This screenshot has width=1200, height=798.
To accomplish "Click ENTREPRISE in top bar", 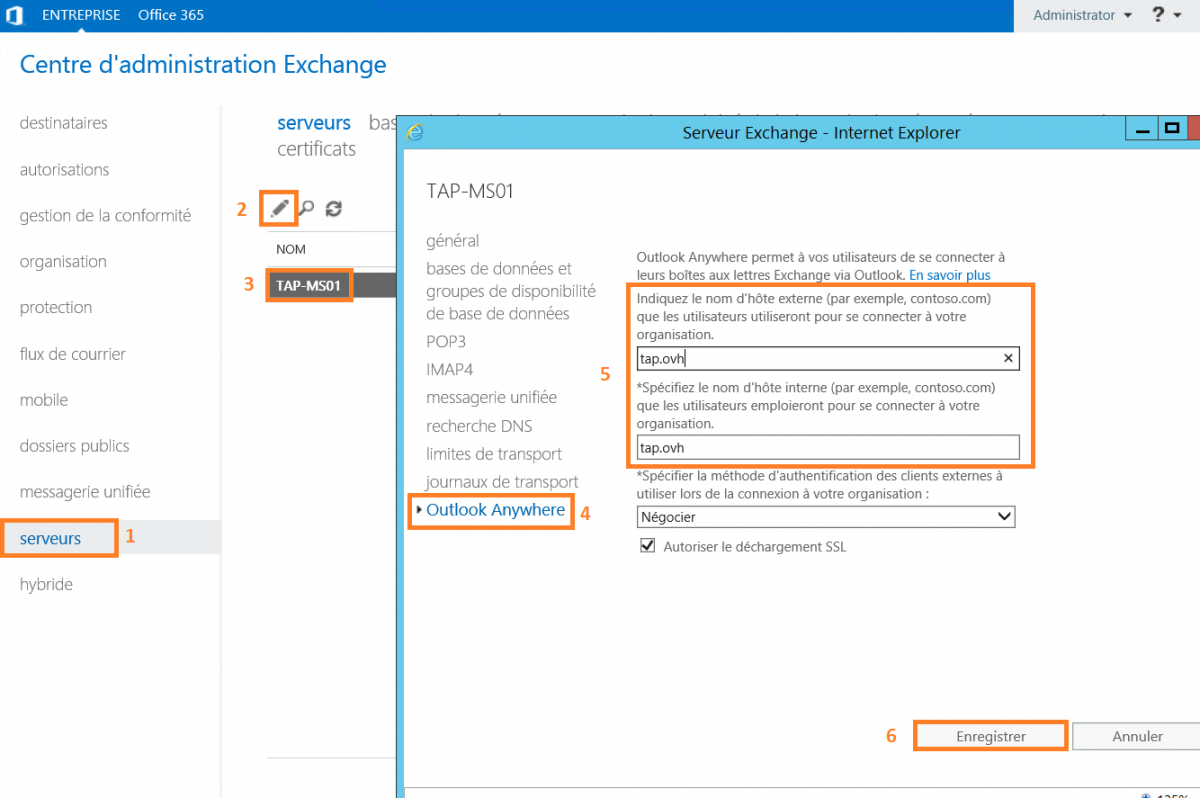I will (x=81, y=15).
